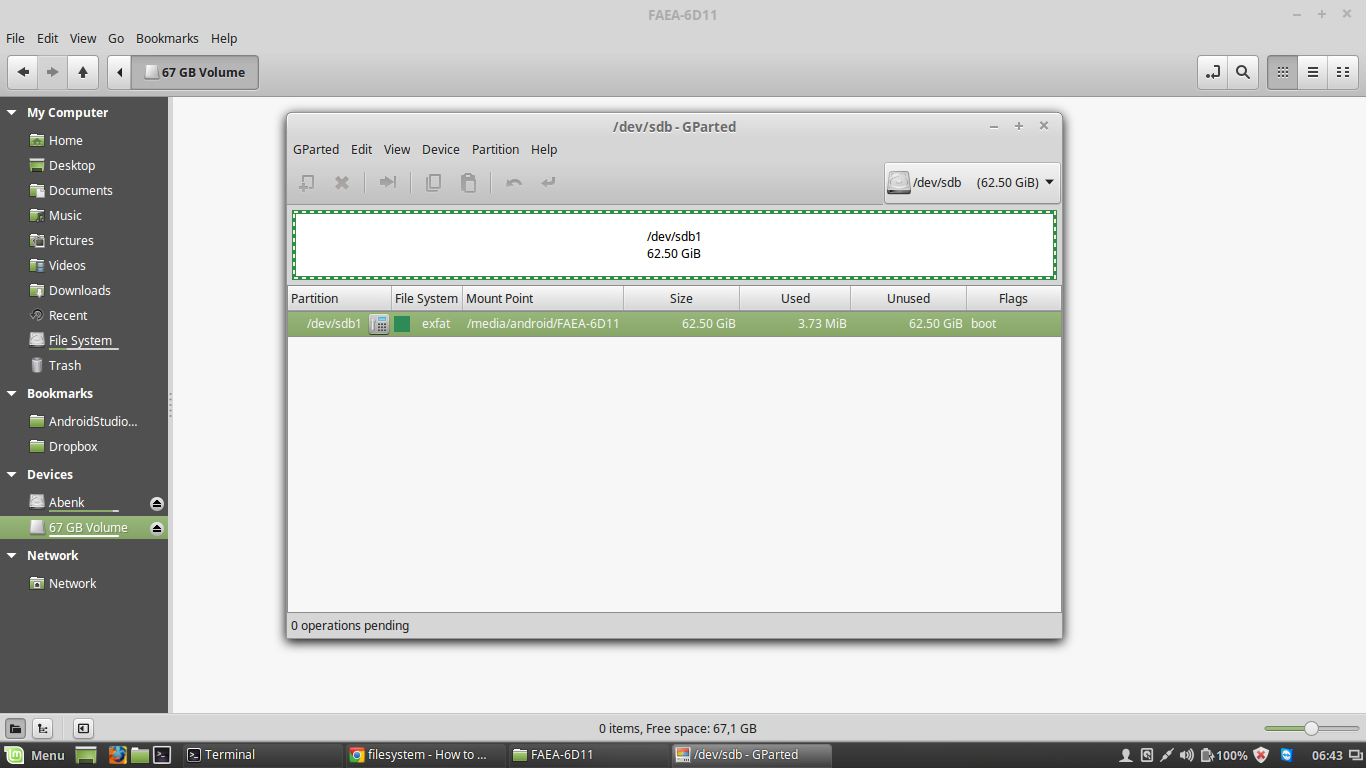Switch to compact view
1366x768 pixels.
click(x=1343, y=72)
